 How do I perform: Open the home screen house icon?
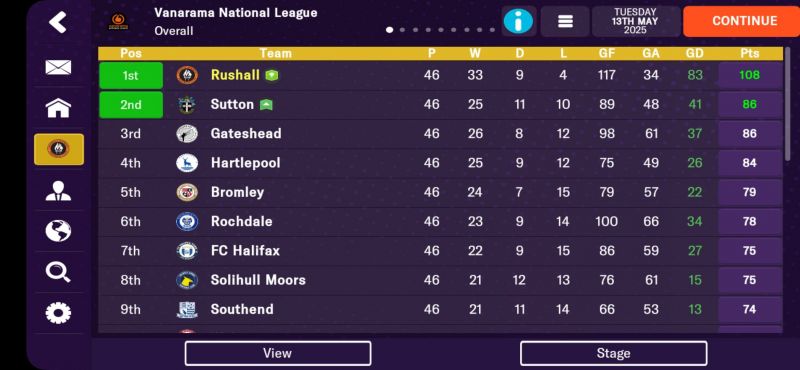[x=58, y=108]
